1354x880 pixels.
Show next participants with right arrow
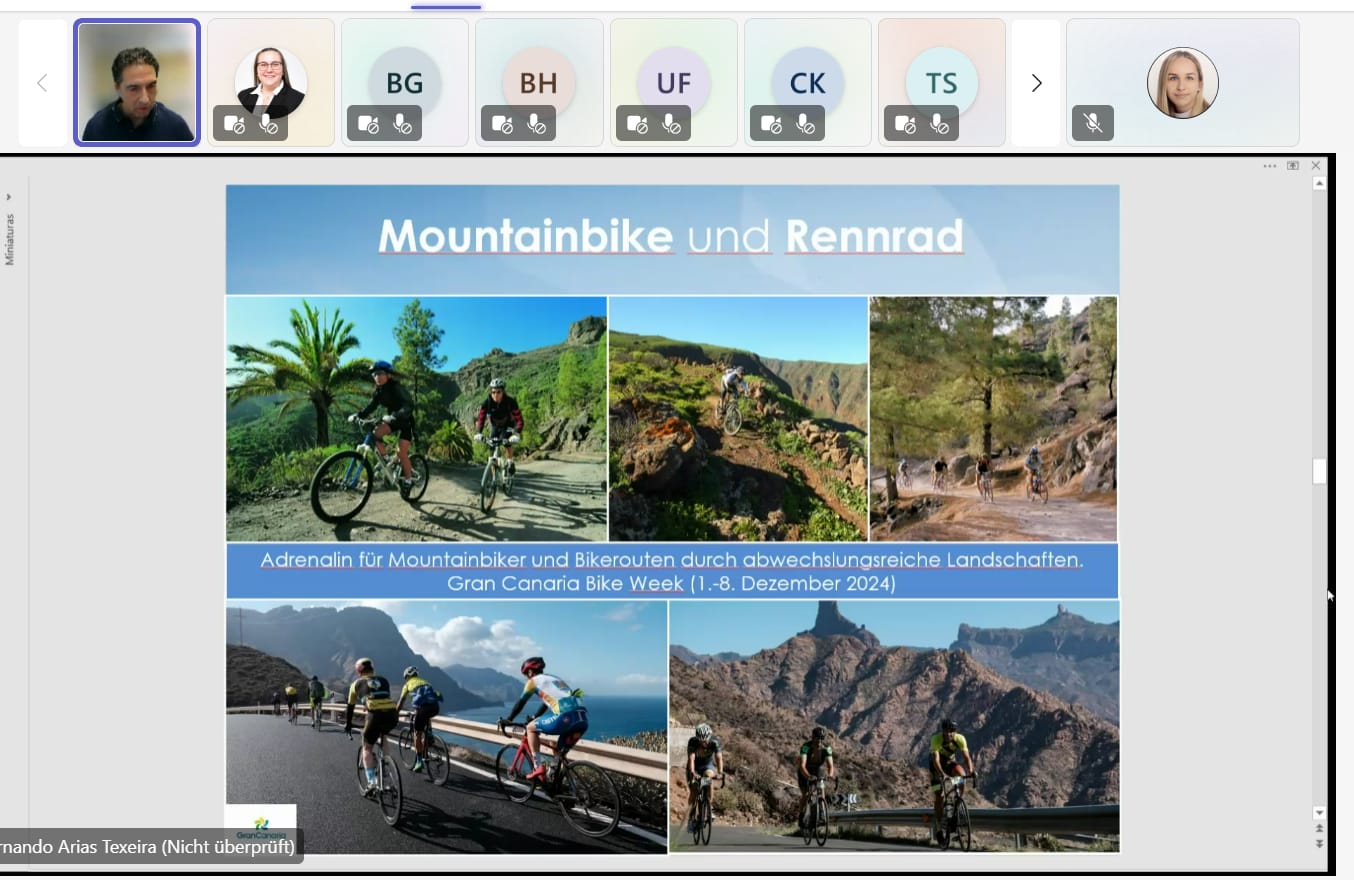tap(1036, 83)
